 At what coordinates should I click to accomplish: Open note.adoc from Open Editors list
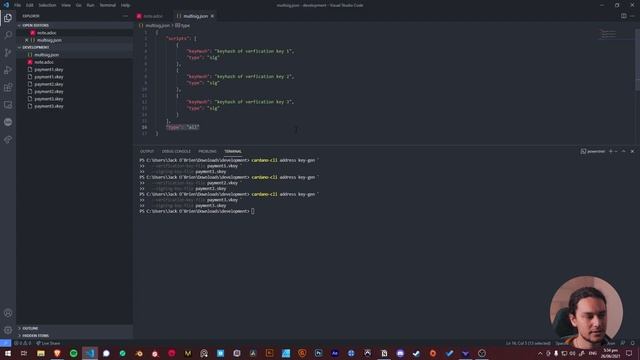74,33
